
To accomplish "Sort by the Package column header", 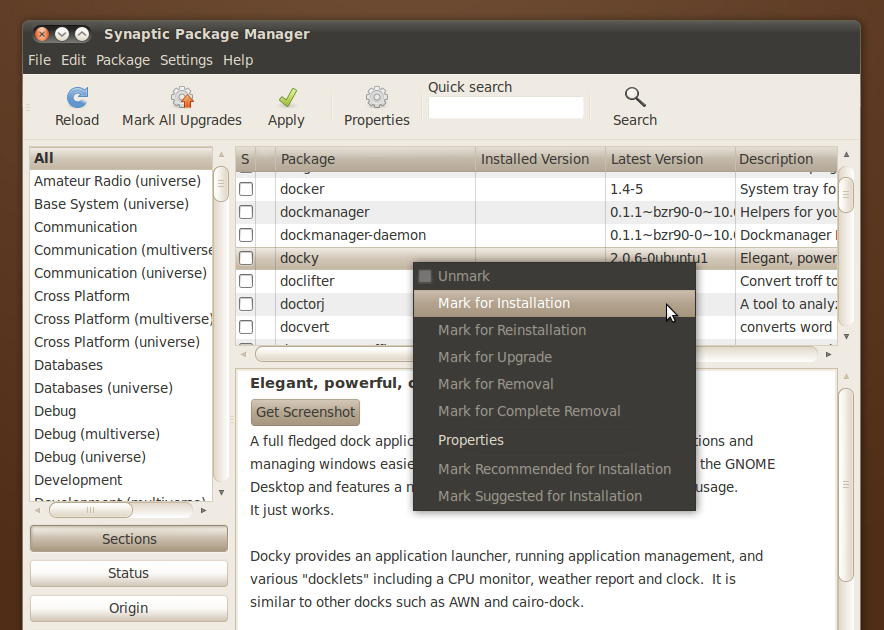I will tap(375, 159).
